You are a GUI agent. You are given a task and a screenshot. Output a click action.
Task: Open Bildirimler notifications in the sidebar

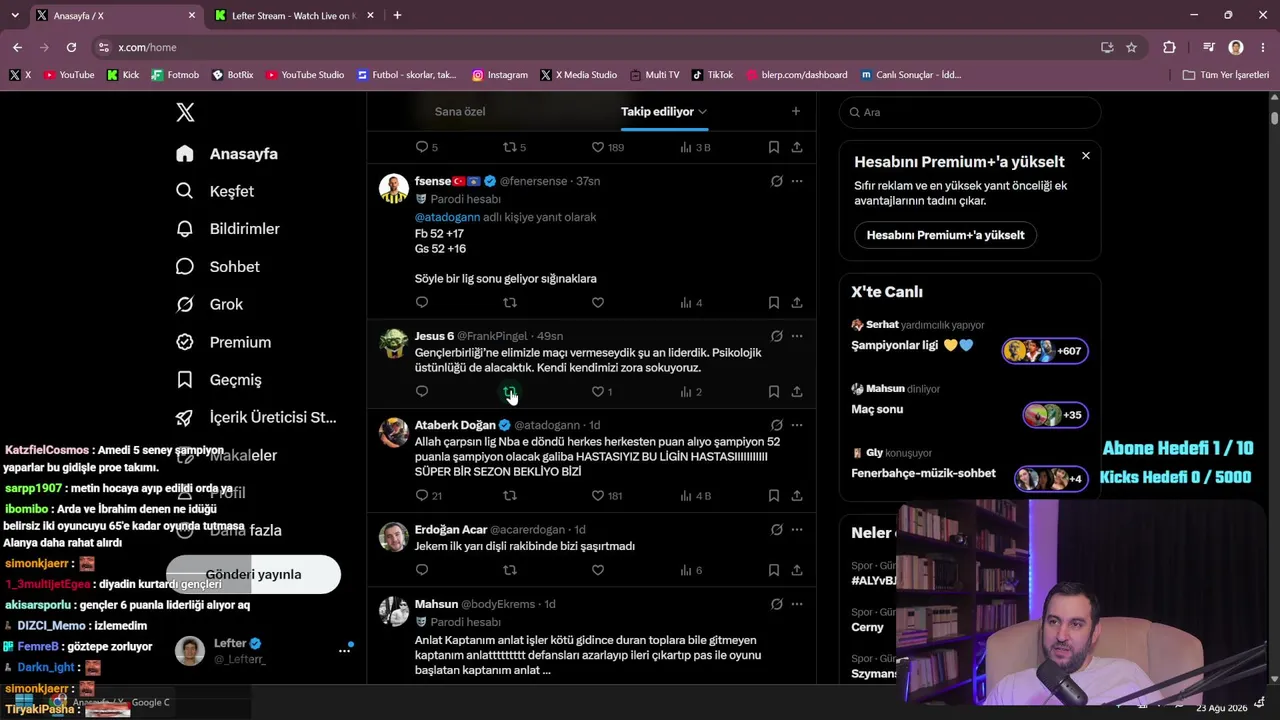(227, 229)
